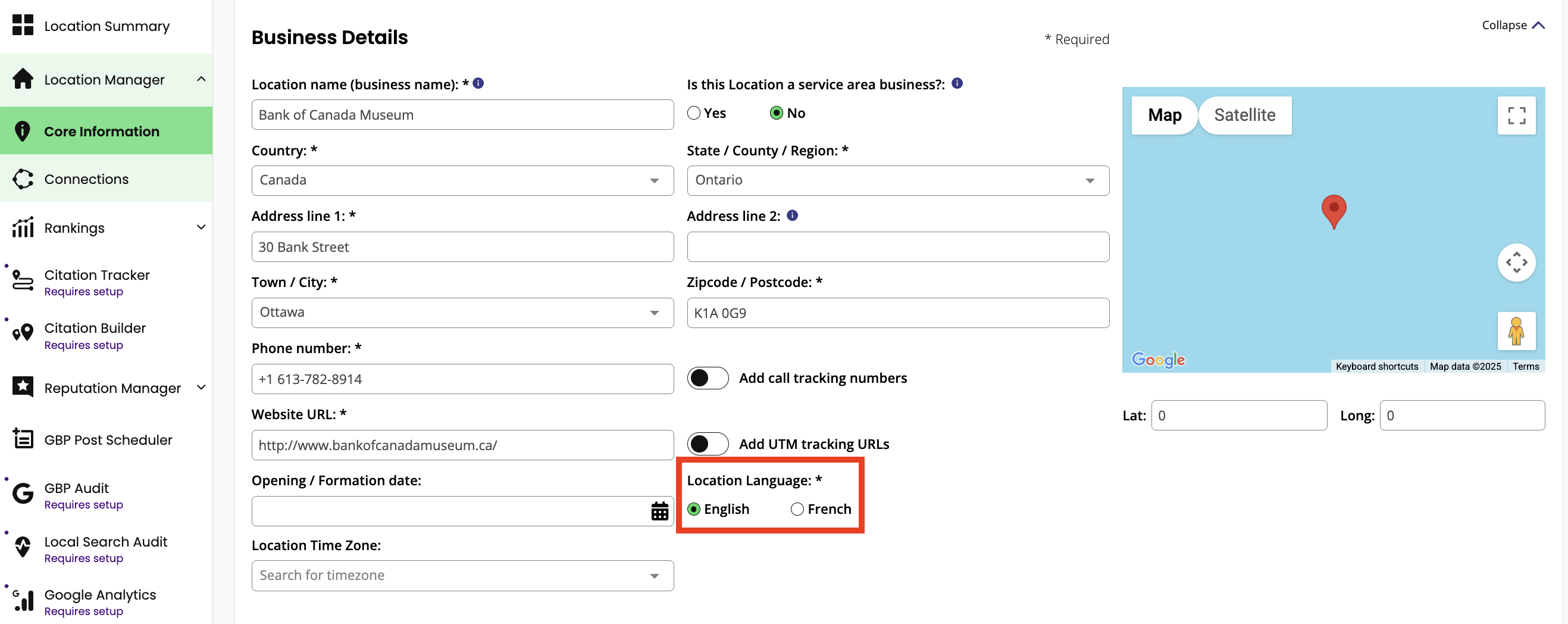Image resolution: width=1568 pixels, height=624 pixels.
Task: Click Requires setup under Citation Tracker
Action: 83,292
